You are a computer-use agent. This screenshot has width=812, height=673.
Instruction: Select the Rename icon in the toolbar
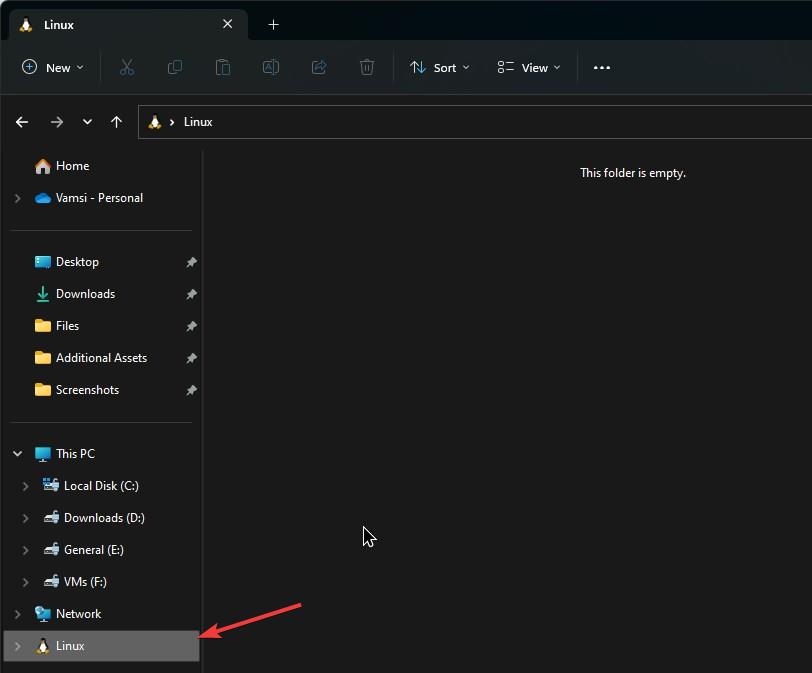click(x=270, y=67)
